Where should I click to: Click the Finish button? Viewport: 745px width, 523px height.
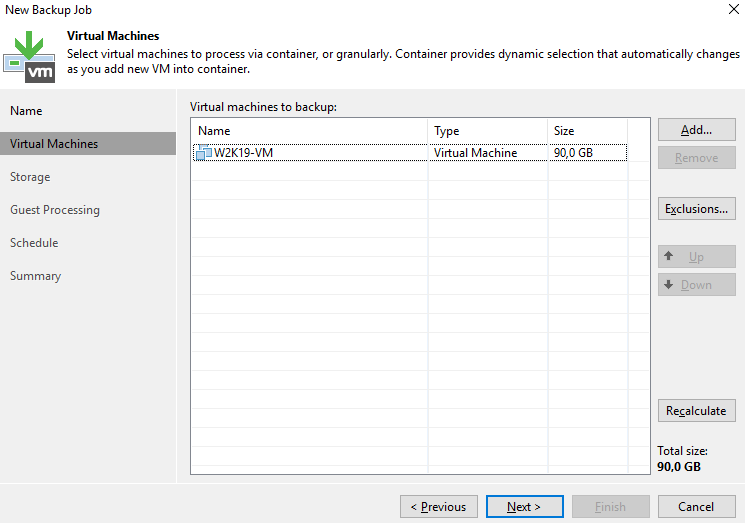[611, 507]
